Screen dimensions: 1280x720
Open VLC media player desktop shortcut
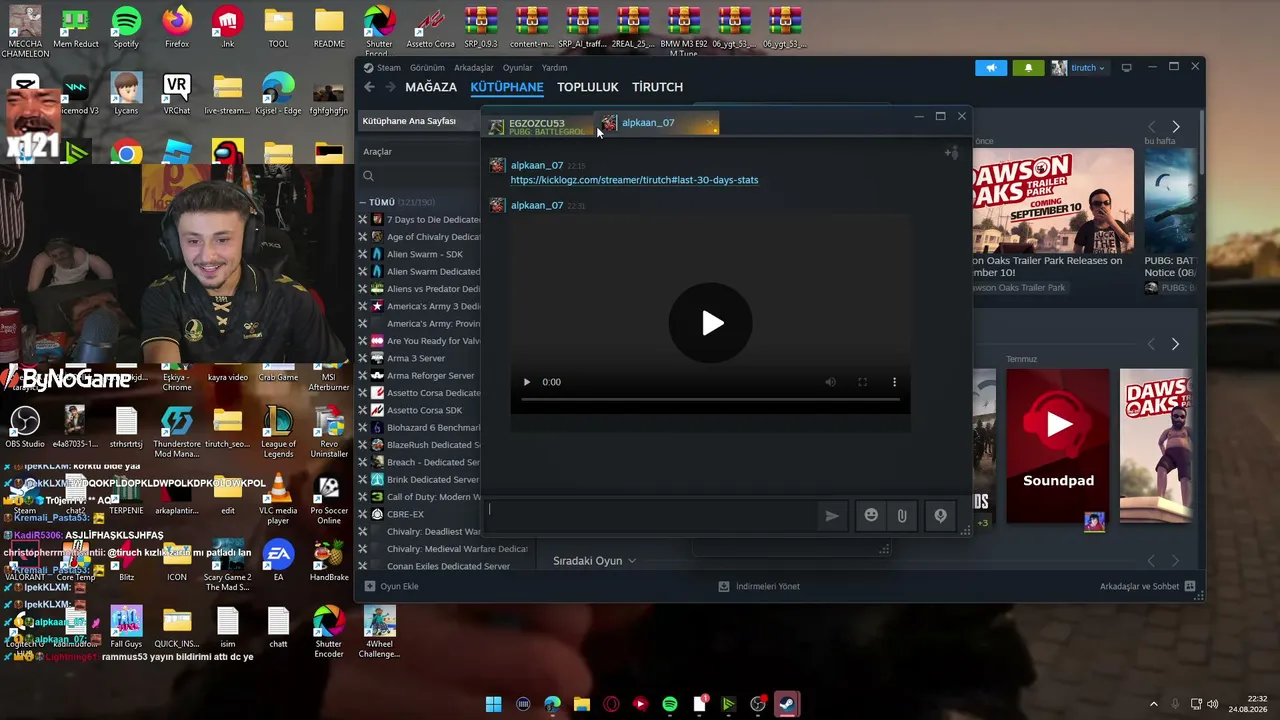[278, 499]
